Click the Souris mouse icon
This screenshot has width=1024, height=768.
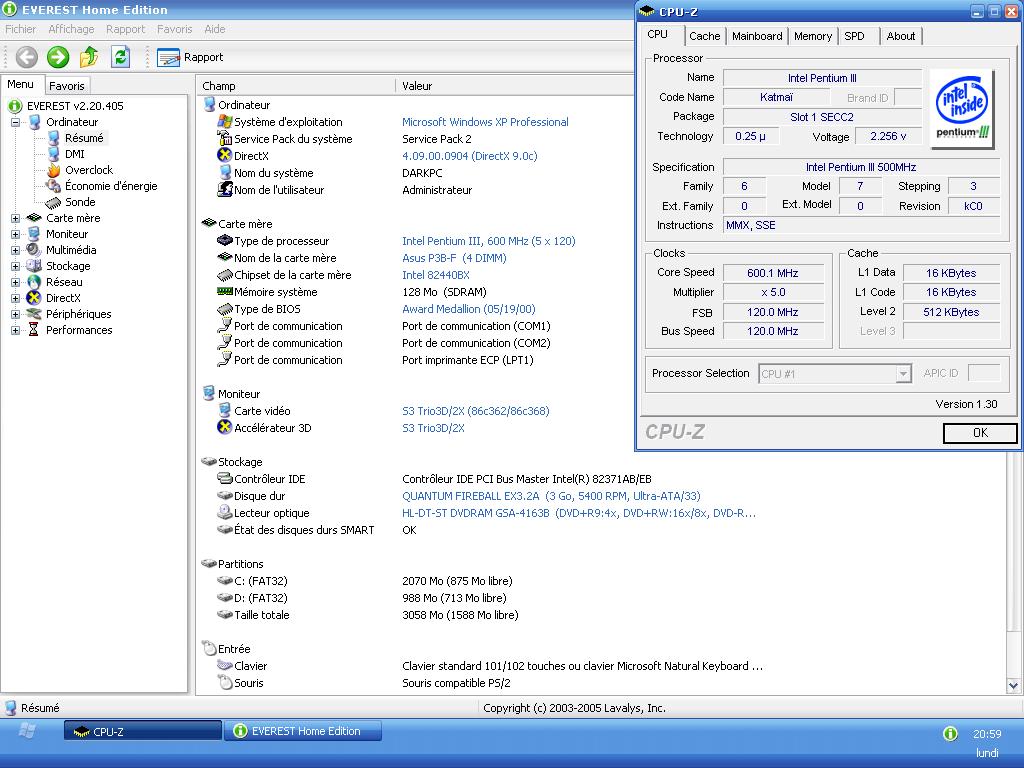click(x=225, y=682)
